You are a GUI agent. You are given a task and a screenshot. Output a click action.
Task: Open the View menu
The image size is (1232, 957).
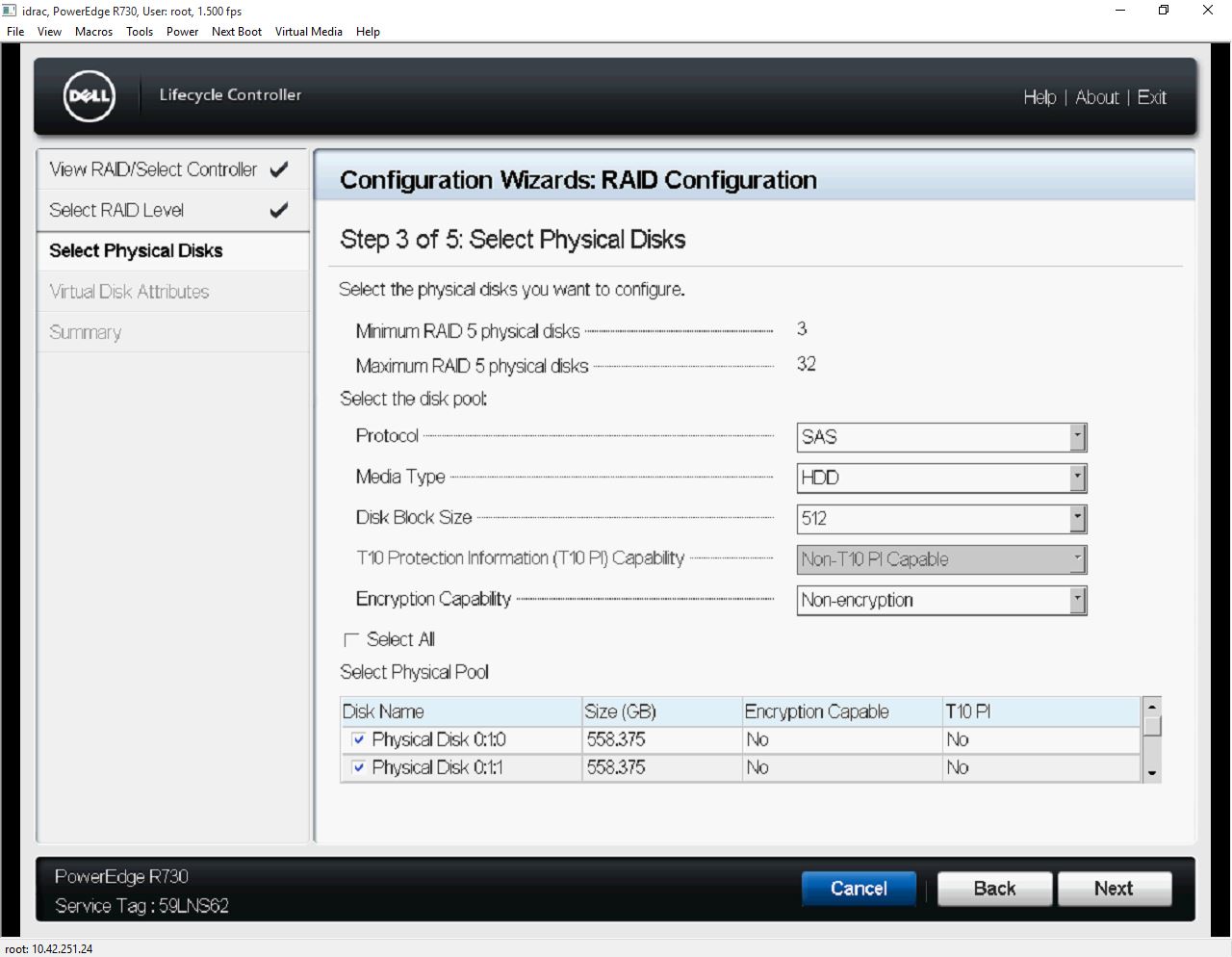click(x=49, y=31)
